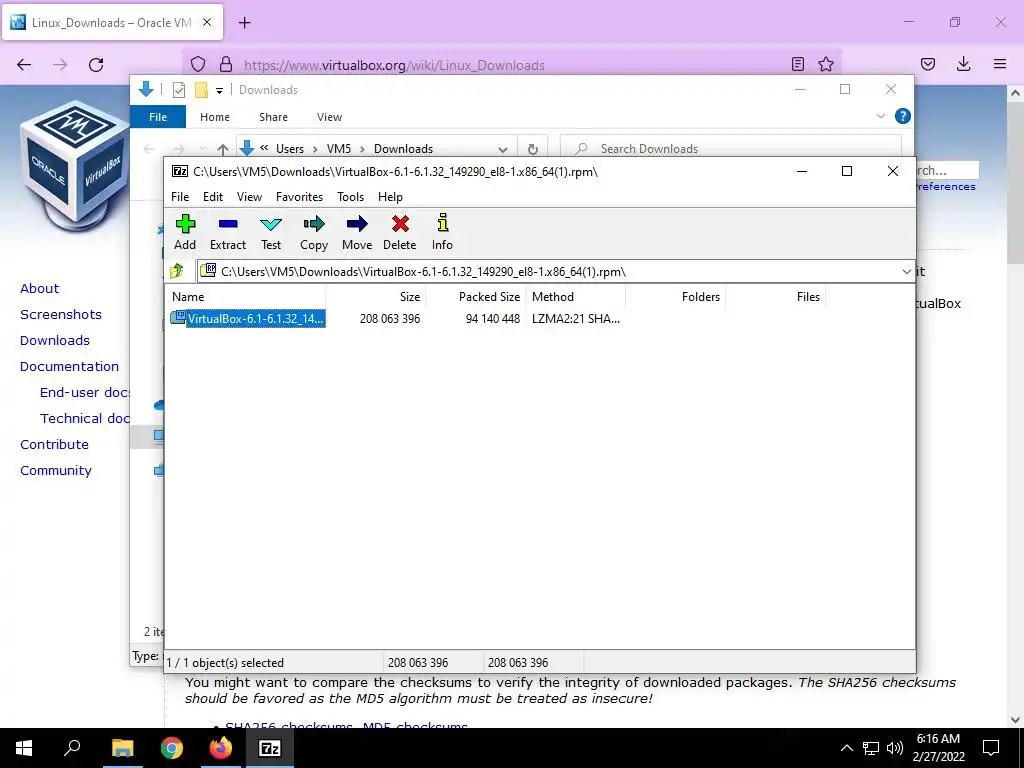Click the Explorer properties checkmark icon
The height and width of the screenshot is (768, 1024).
178,89
